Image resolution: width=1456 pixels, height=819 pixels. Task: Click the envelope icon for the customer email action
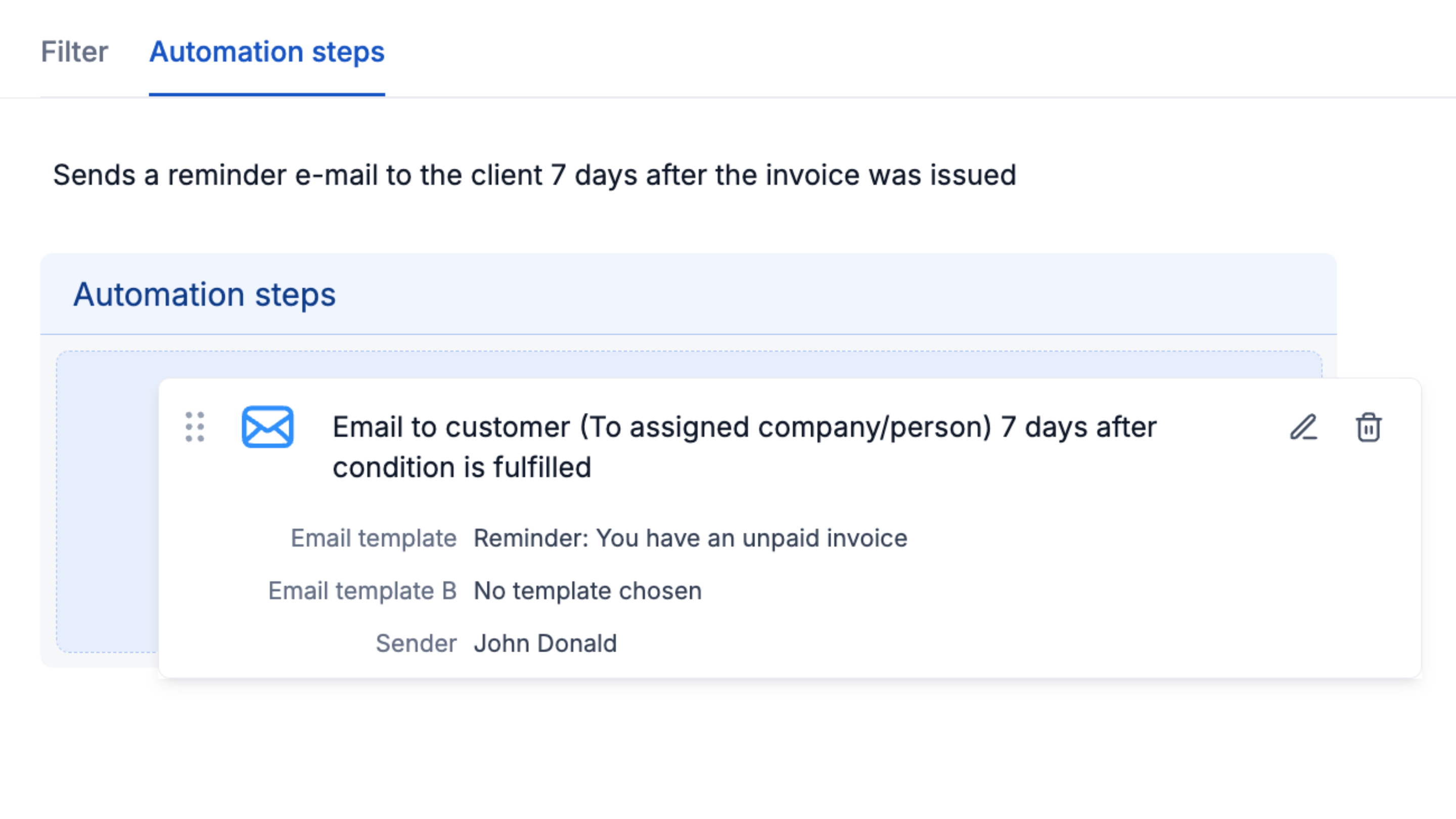pyautogui.click(x=268, y=428)
